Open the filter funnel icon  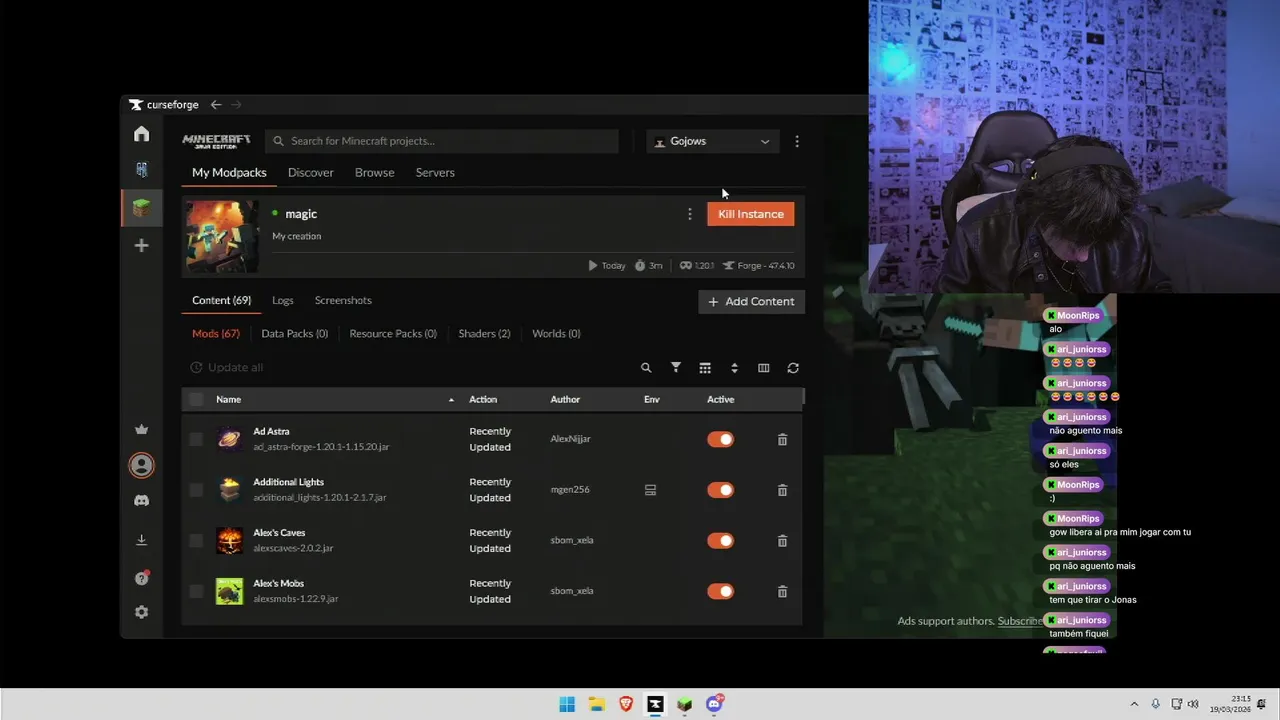(676, 368)
